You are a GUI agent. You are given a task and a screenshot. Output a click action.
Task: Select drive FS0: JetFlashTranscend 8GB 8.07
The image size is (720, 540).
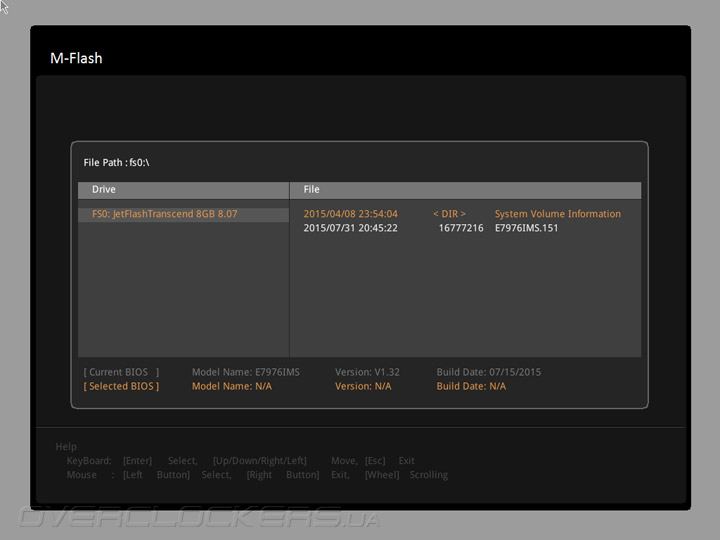point(183,214)
